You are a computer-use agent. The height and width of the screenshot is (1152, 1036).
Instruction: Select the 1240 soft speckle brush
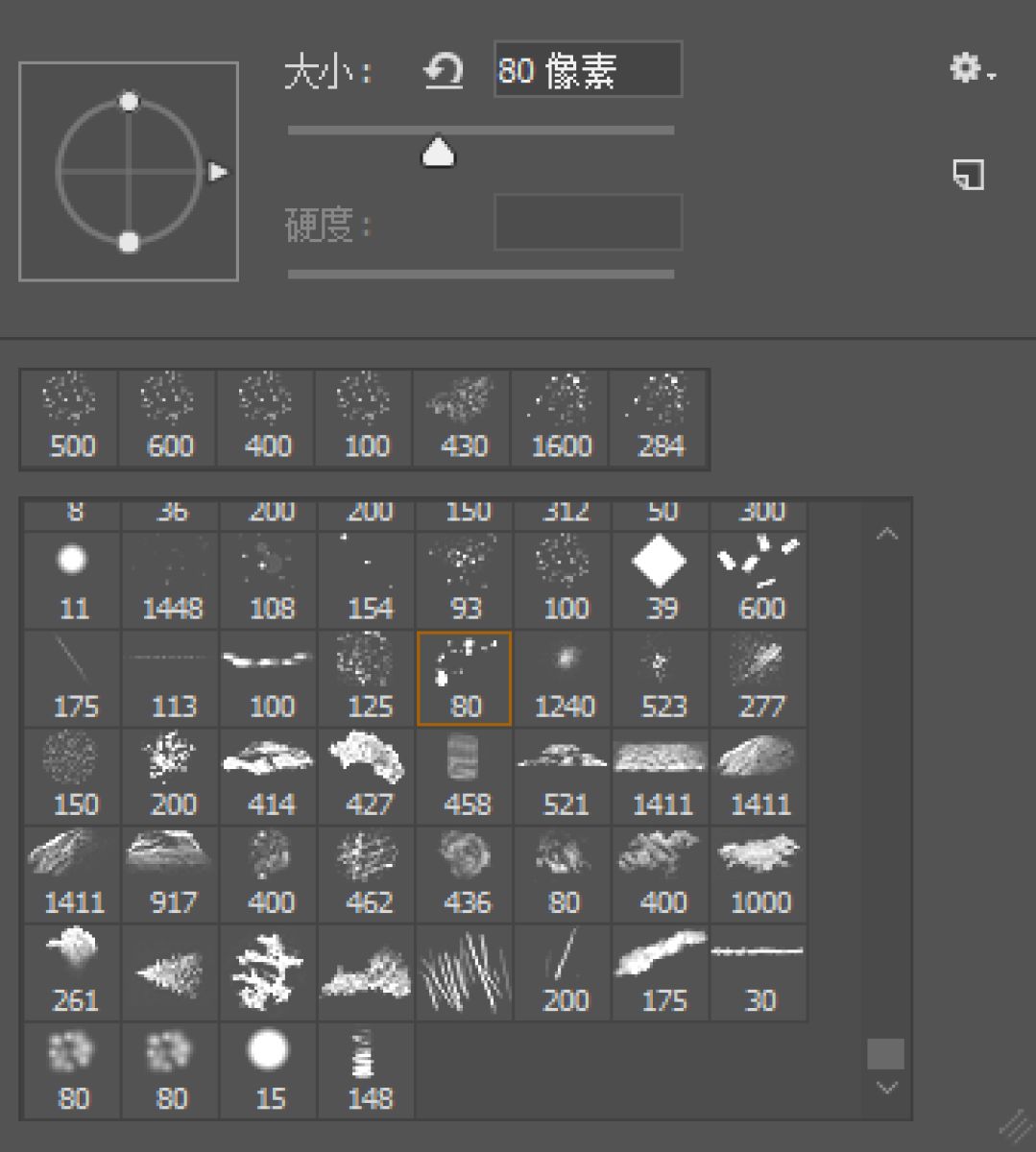(x=564, y=679)
